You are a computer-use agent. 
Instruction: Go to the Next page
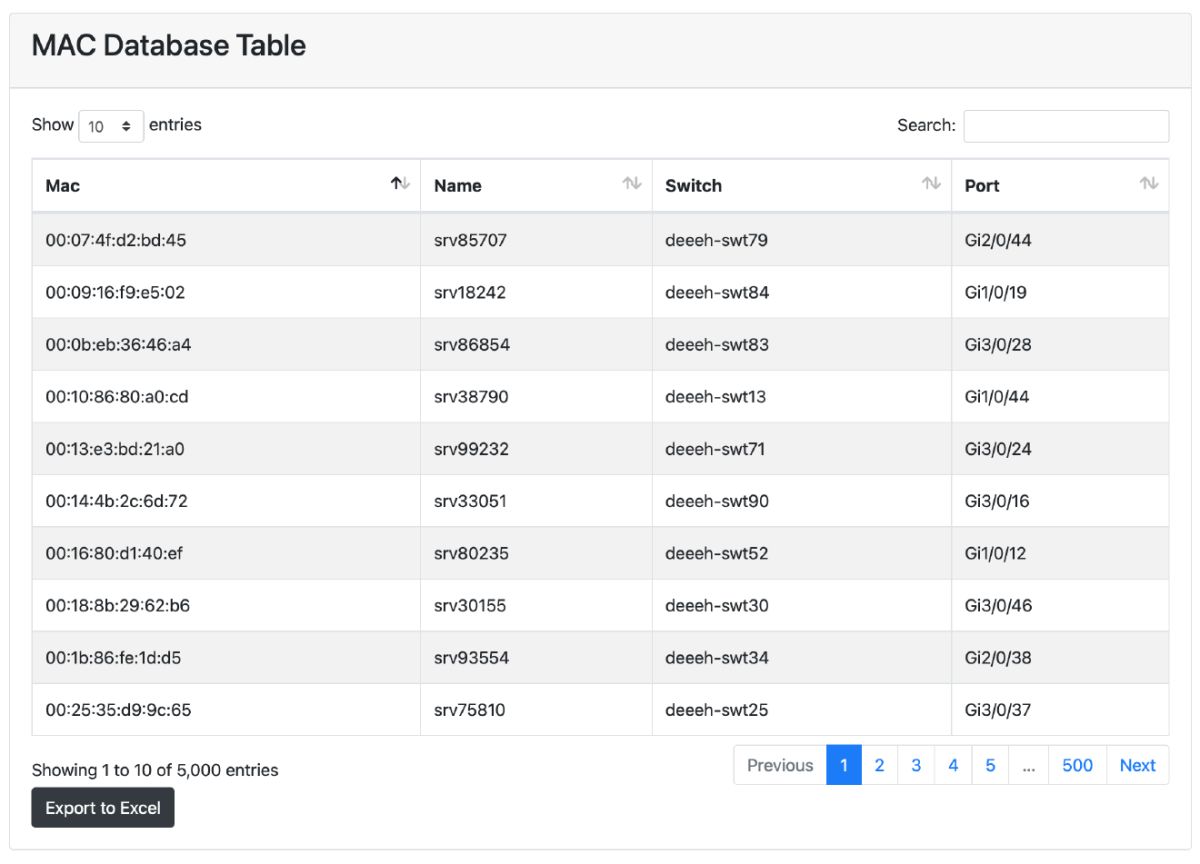tap(1138, 765)
